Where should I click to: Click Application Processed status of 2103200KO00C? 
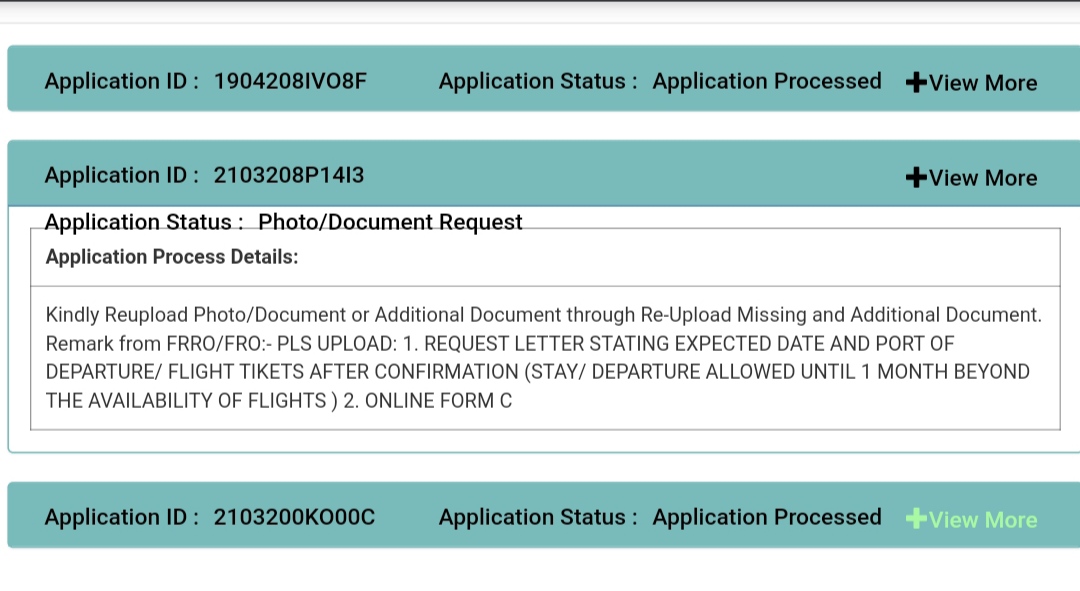pyautogui.click(x=767, y=518)
